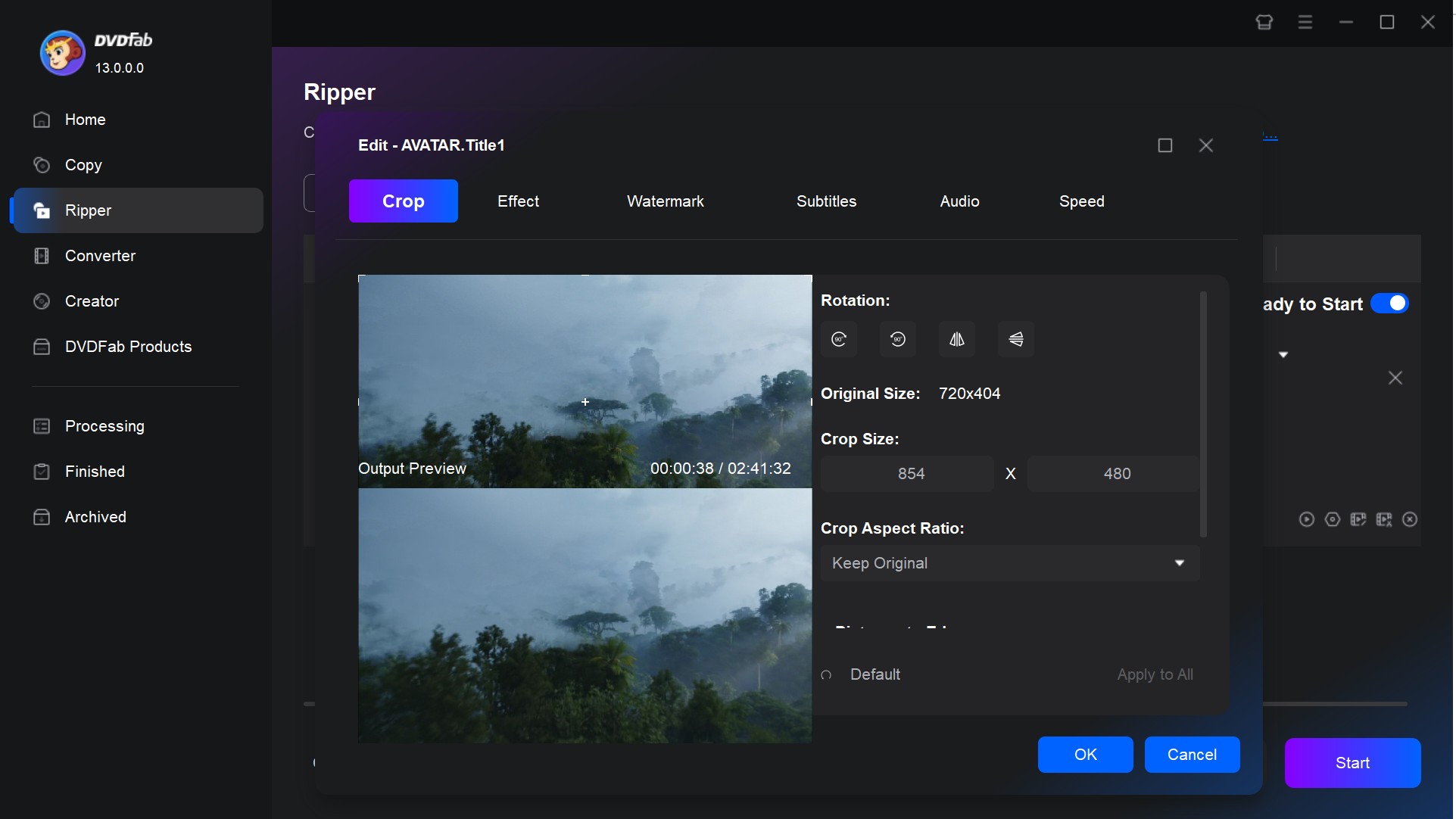Screen dimensions: 1456x819
Task: Switch to the Subtitles tab
Action: point(826,201)
